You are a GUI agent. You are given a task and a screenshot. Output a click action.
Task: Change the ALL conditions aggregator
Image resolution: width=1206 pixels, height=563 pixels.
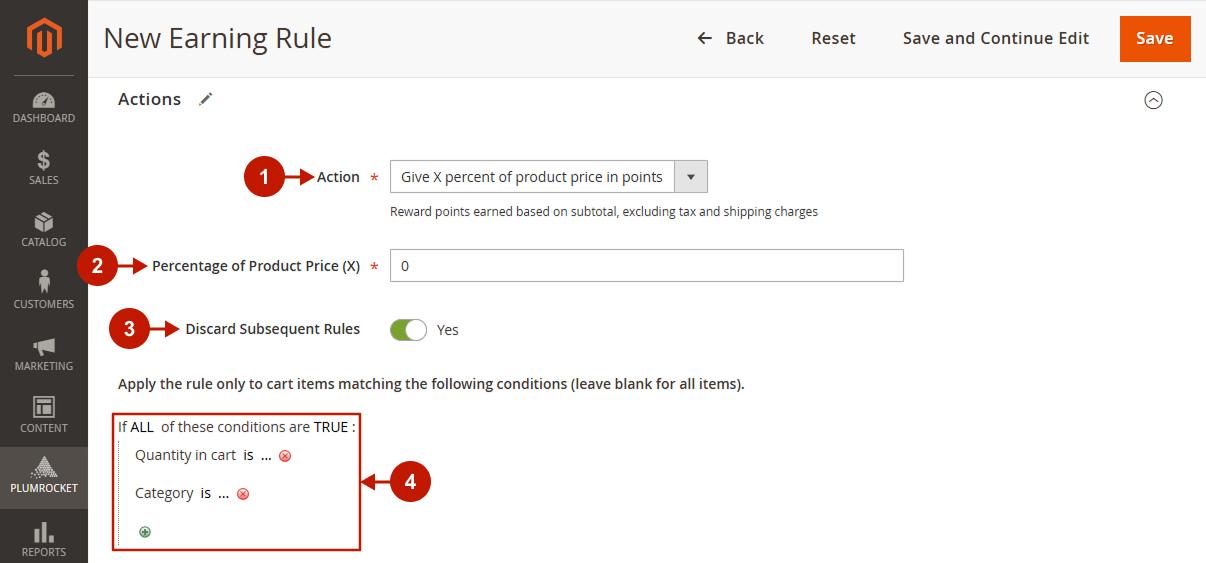[142, 427]
